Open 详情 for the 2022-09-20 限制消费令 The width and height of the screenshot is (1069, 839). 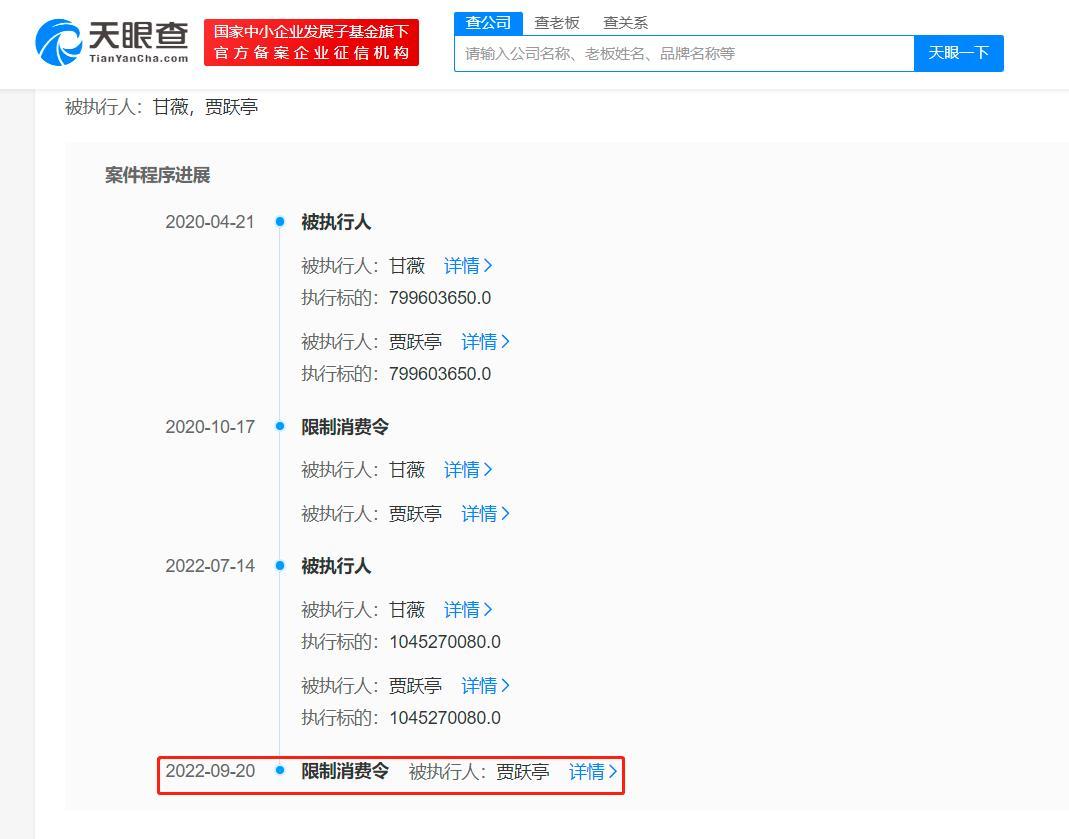coord(593,772)
